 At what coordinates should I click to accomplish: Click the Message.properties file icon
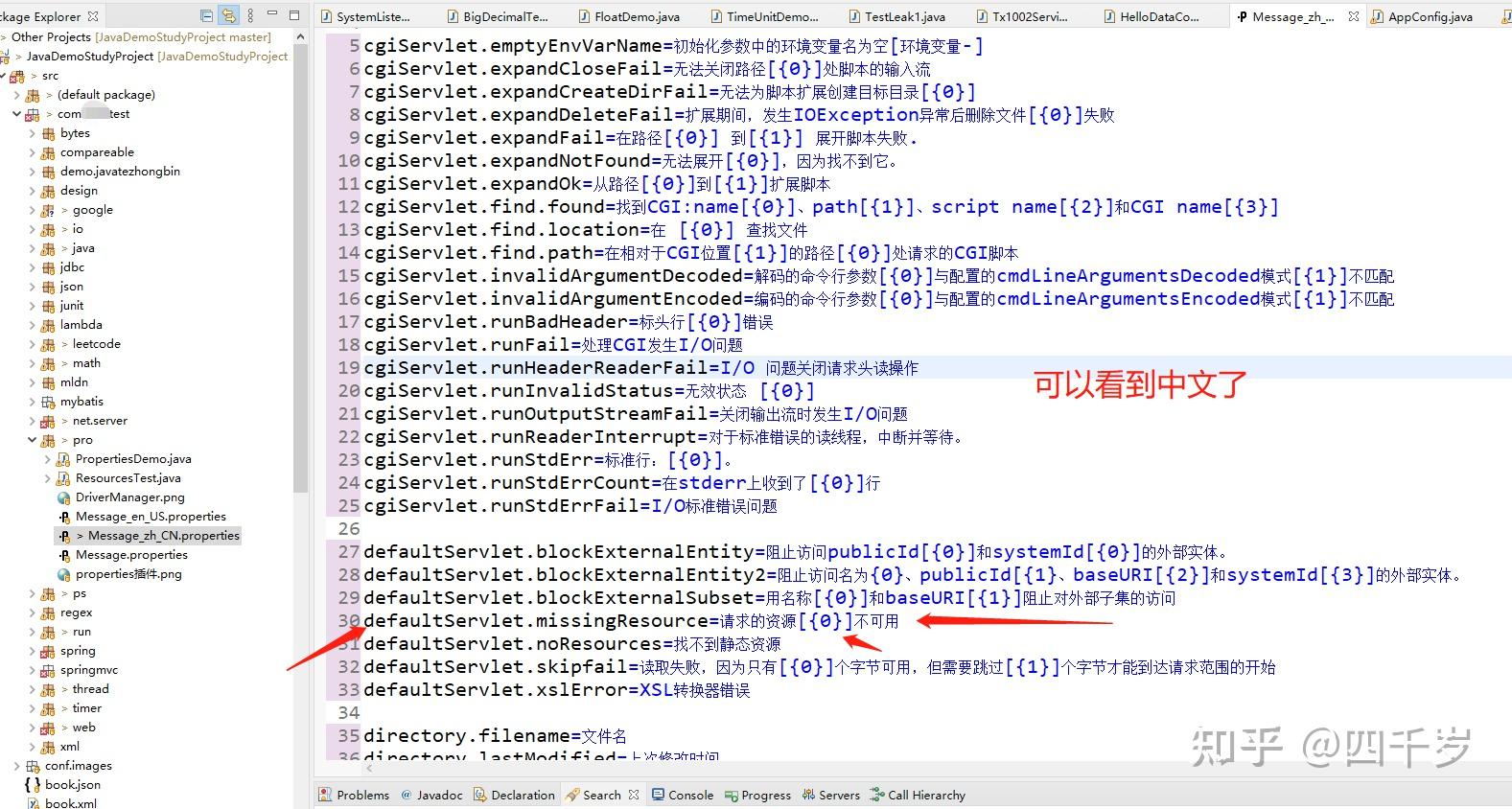64,555
